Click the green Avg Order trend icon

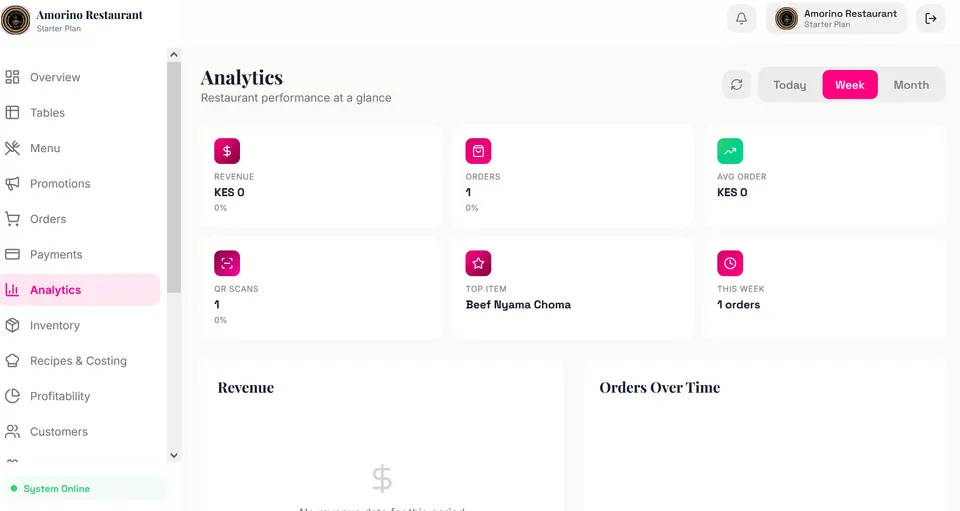pyautogui.click(x=730, y=151)
